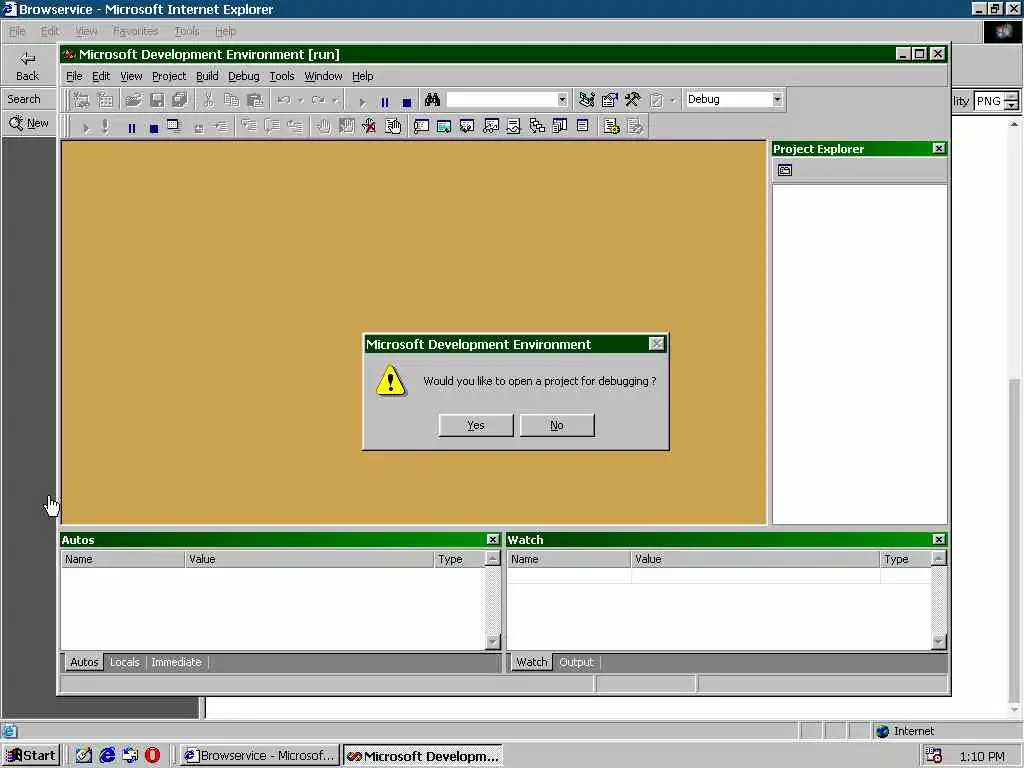The image size is (1024, 768).
Task: Click the Save floppy disk icon
Action: coord(157,100)
